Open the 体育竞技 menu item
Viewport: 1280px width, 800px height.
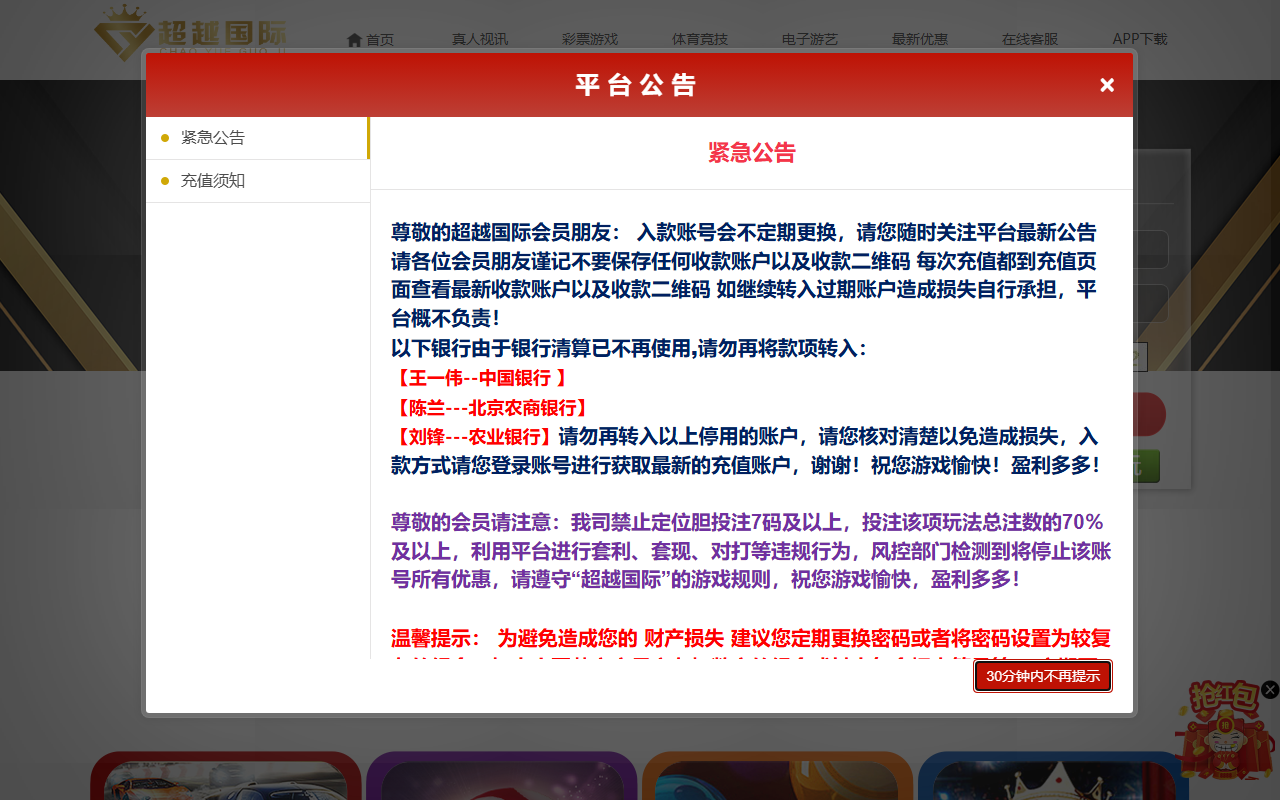[700, 40]
